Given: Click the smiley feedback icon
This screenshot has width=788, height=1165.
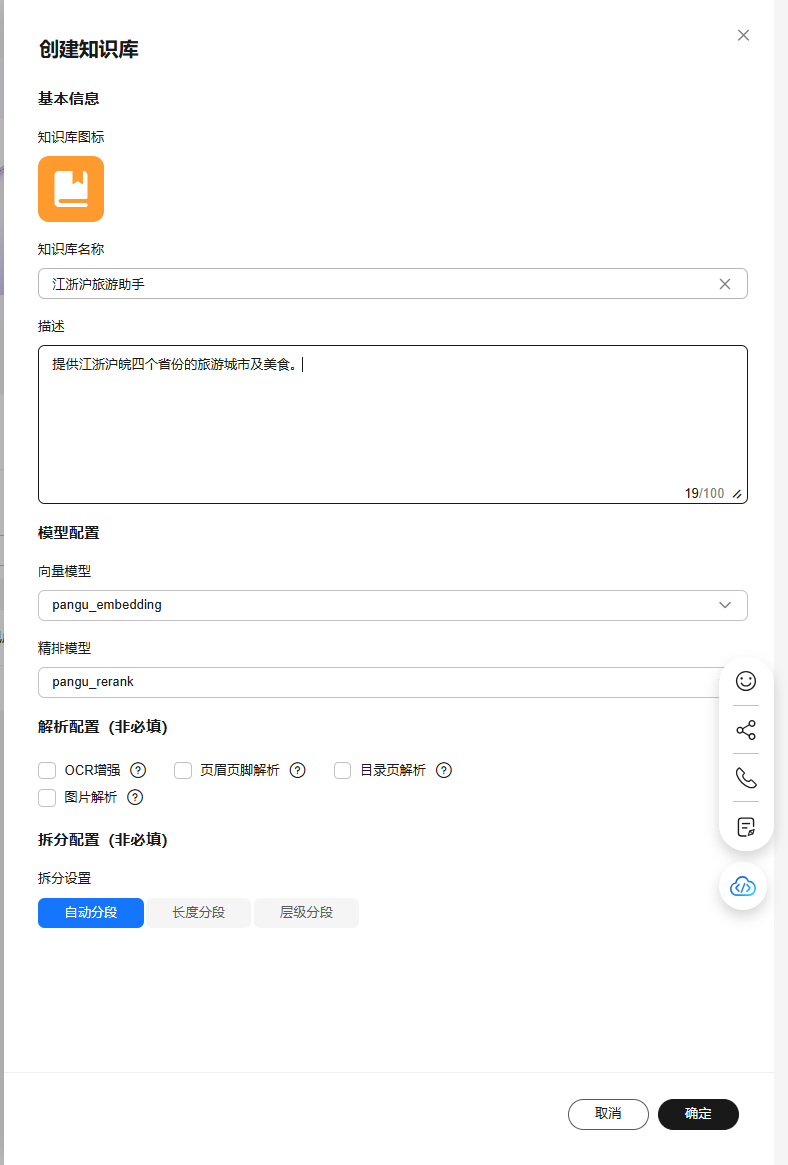Looking at the screenshot, I should [x=746, y=681].
